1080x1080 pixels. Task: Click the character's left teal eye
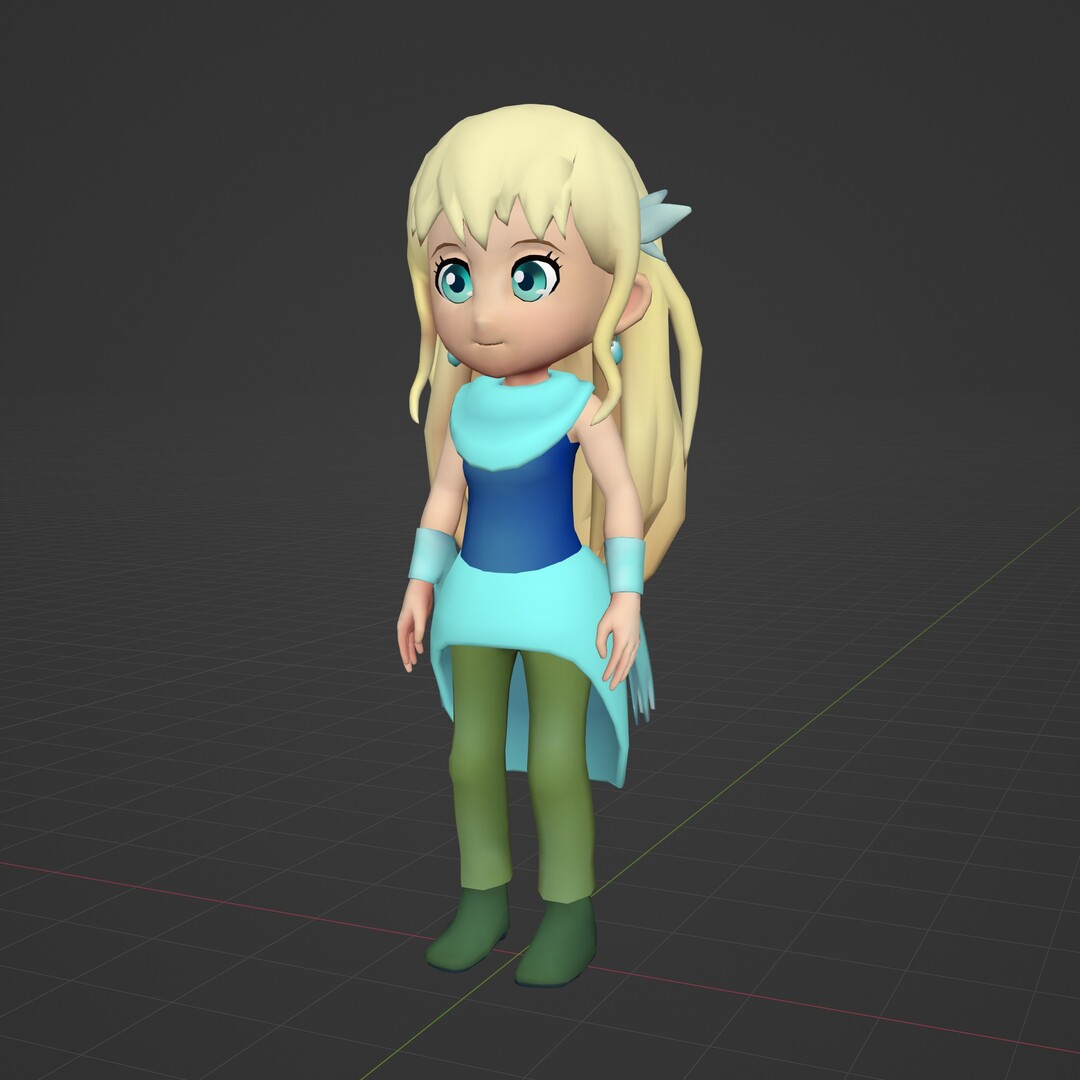534,278
